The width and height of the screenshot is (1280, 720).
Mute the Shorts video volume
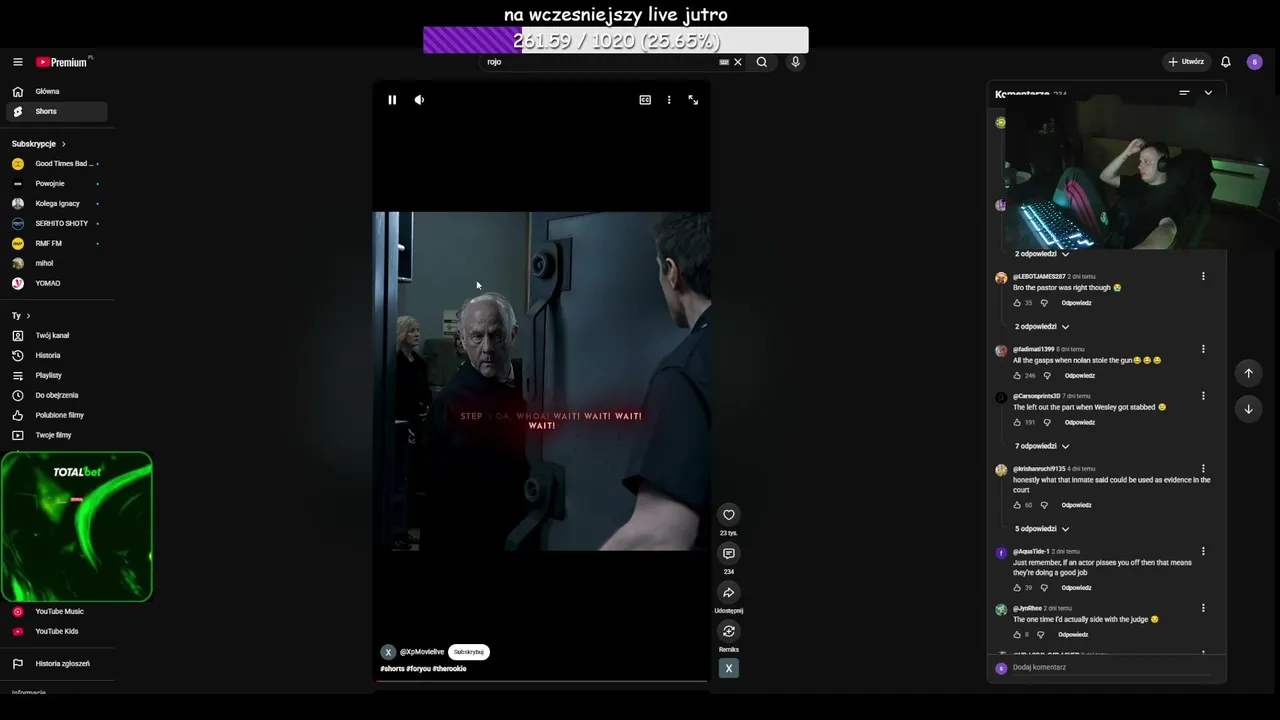pos(419,100)
